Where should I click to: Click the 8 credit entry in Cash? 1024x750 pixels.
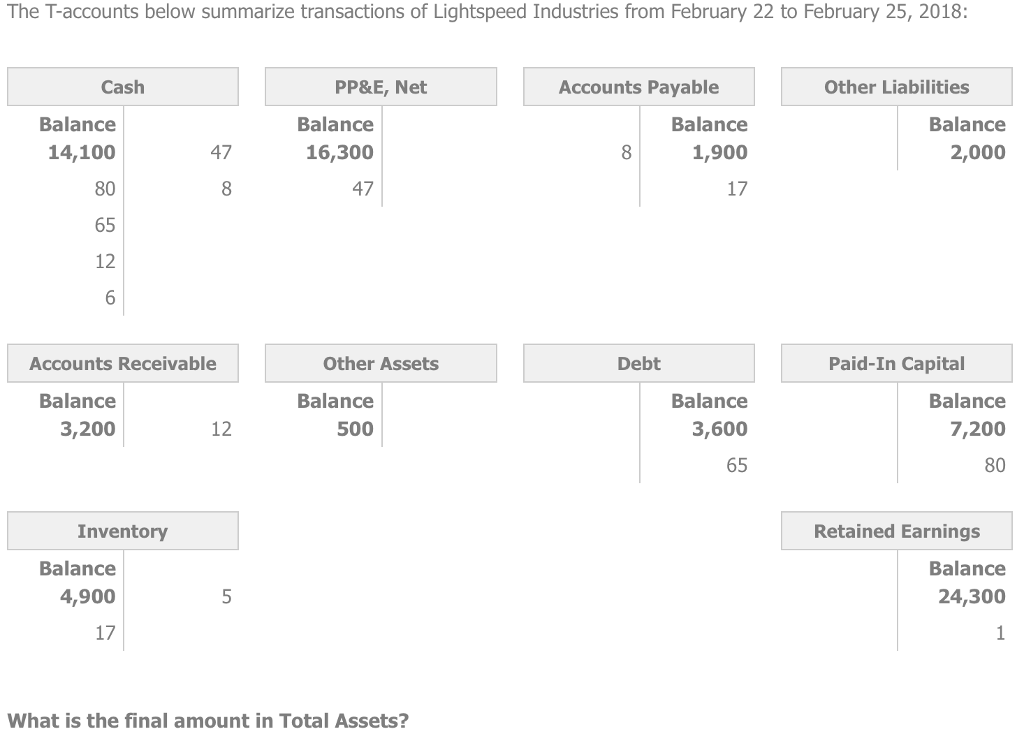coord(227,189)
